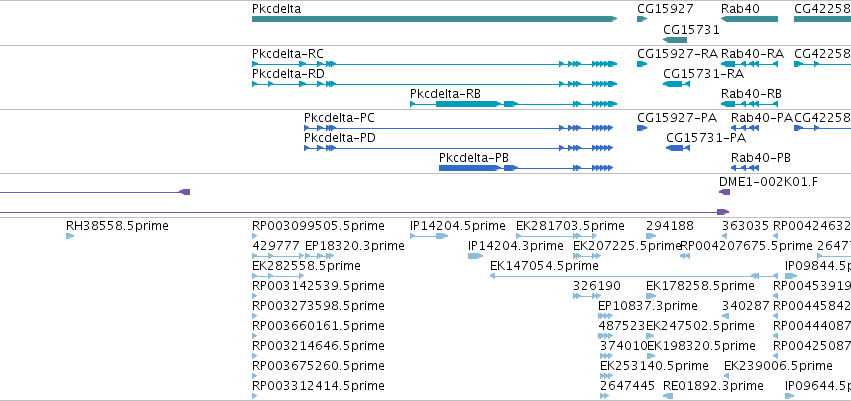Select the CG15731-RA transcript glyph
Screen dimensions: 851x401
[676, 84]
